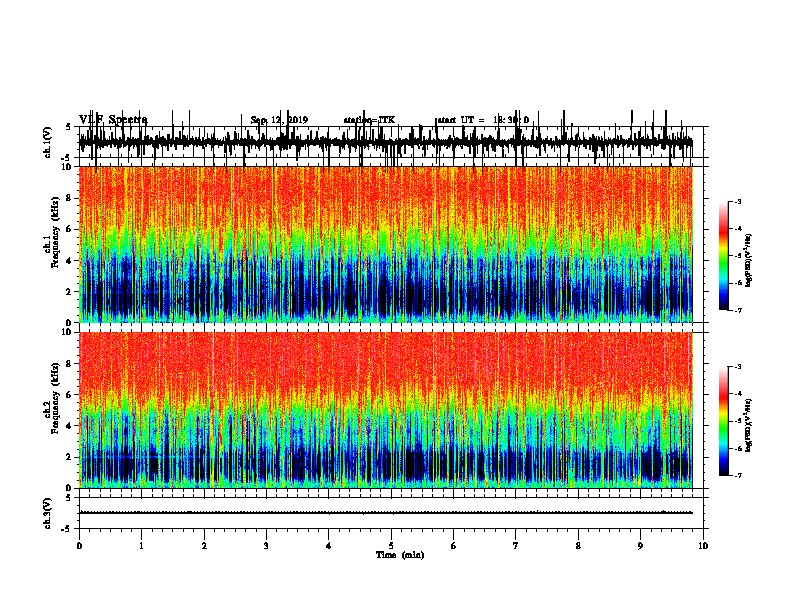Click inside the ch.2 spectrogram panel

[386, 410]
